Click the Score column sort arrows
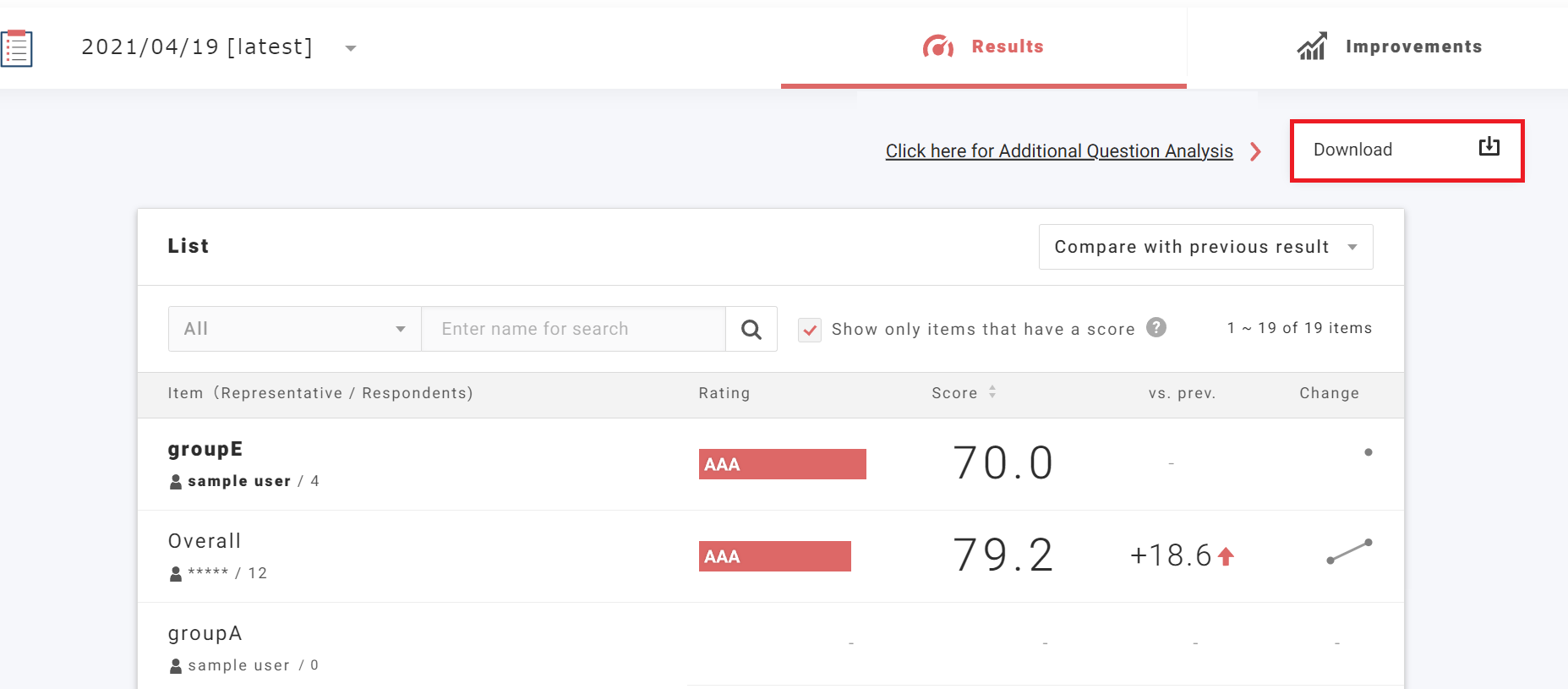This screenshot has width=1568, height=689. point(992,392)
